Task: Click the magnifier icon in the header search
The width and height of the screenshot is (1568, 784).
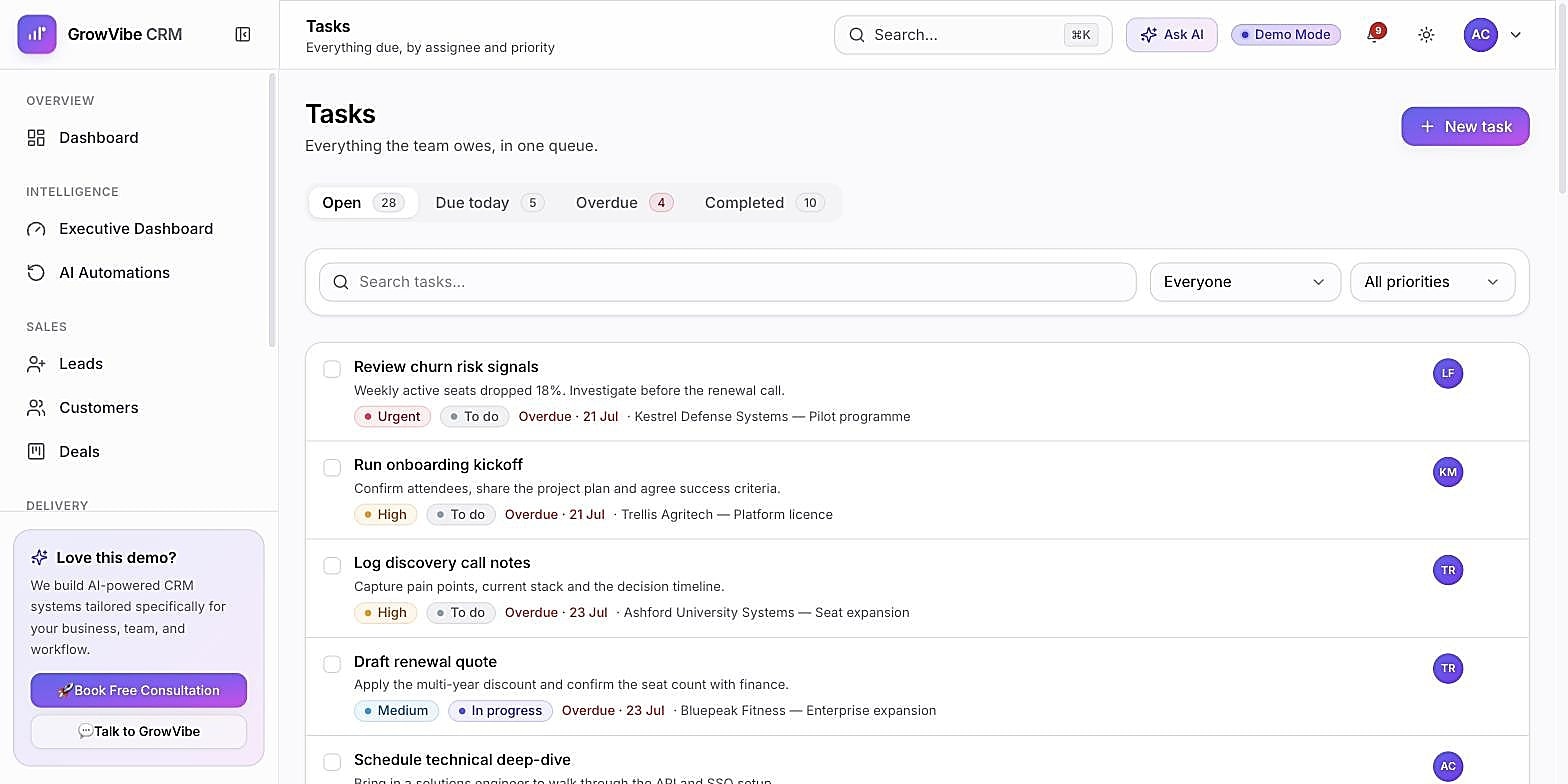Action: (857, 35)
